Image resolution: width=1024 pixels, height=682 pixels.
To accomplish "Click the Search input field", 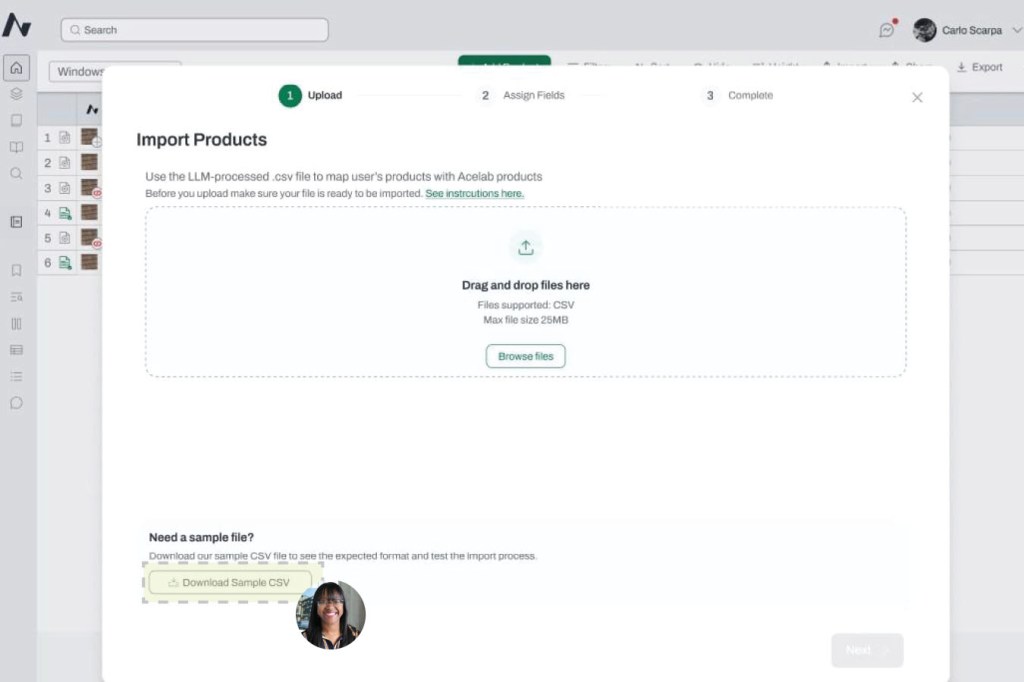I will [195, 30].
